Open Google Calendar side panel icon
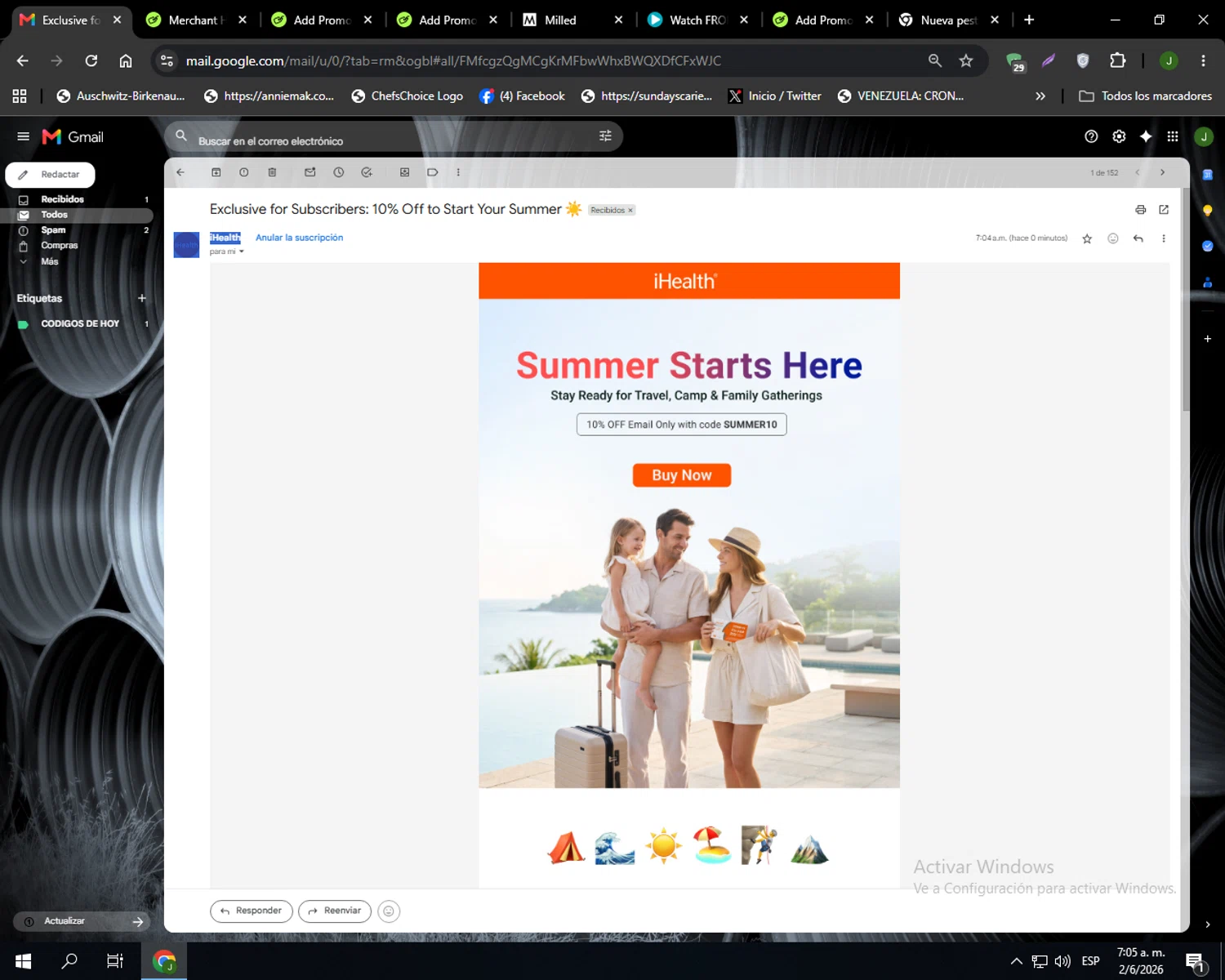 tap(1208, 174)
